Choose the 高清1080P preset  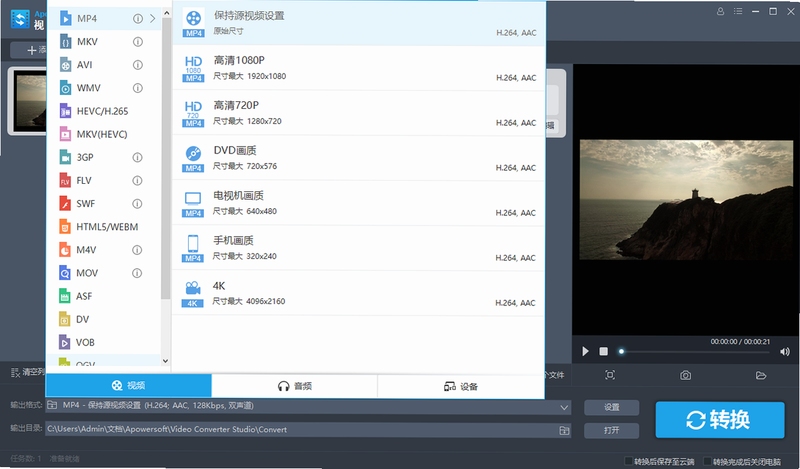pyautogui.click(x=359, y=68)
